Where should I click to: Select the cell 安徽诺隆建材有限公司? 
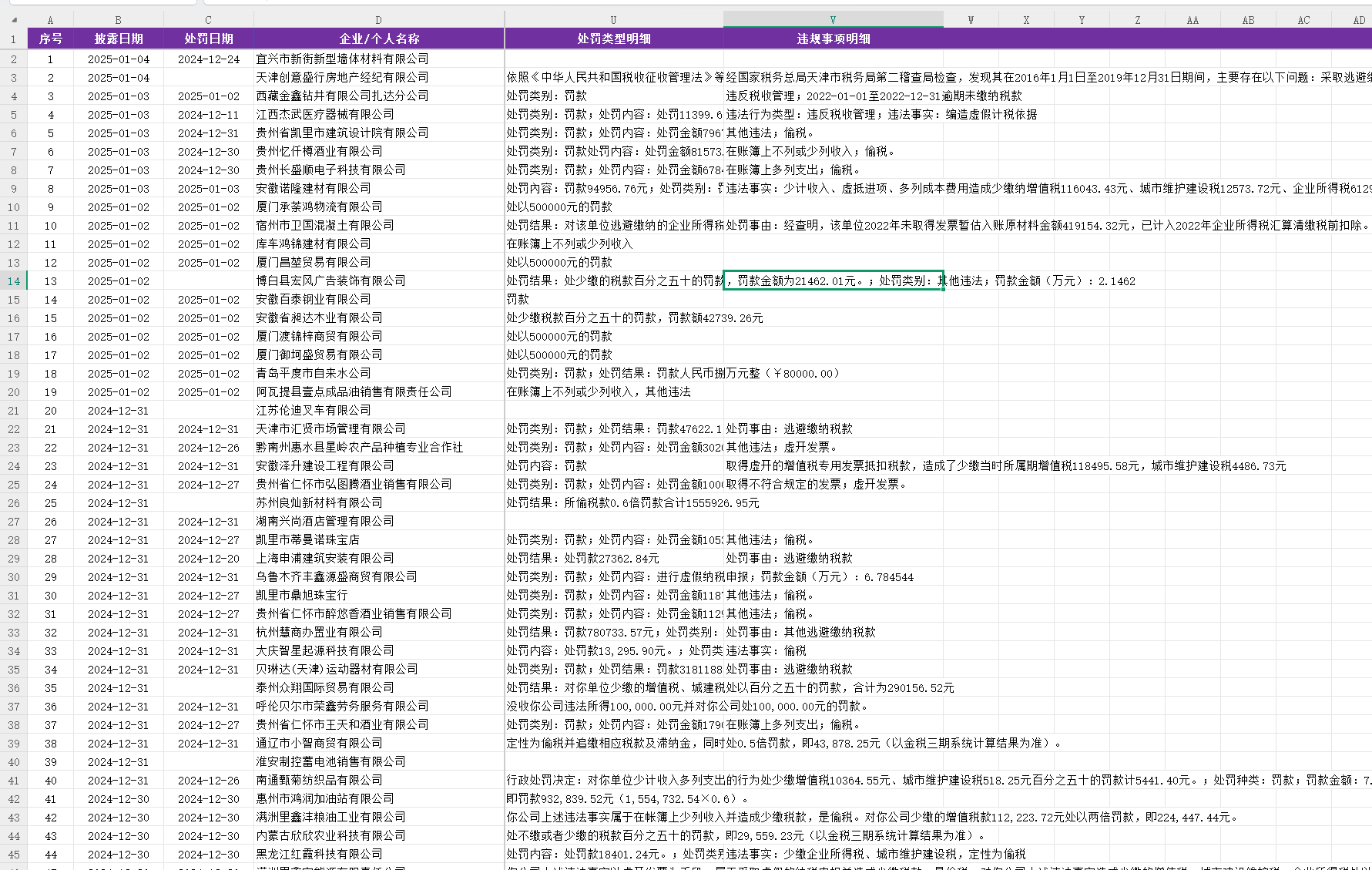[x=378, y=189]
